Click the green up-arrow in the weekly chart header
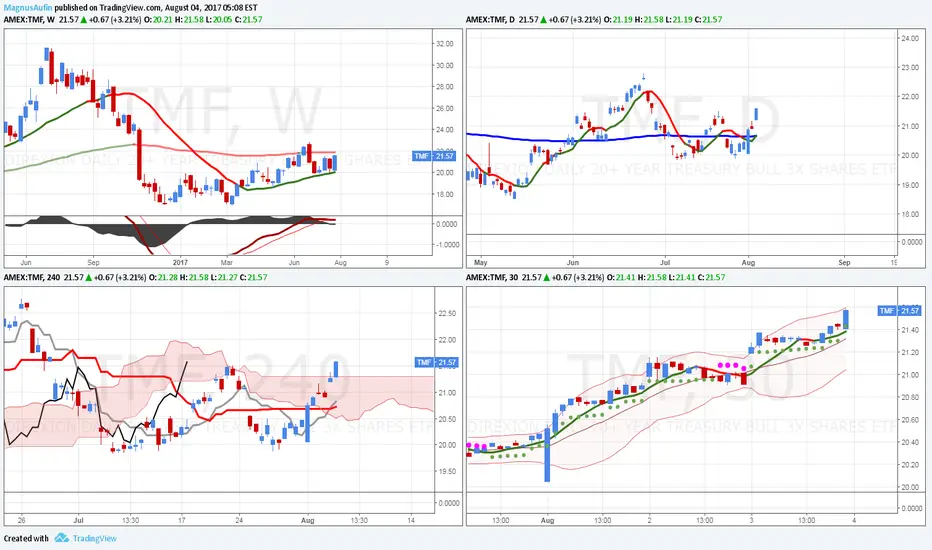This screenshot has height=550, width=932. point(84,19)
